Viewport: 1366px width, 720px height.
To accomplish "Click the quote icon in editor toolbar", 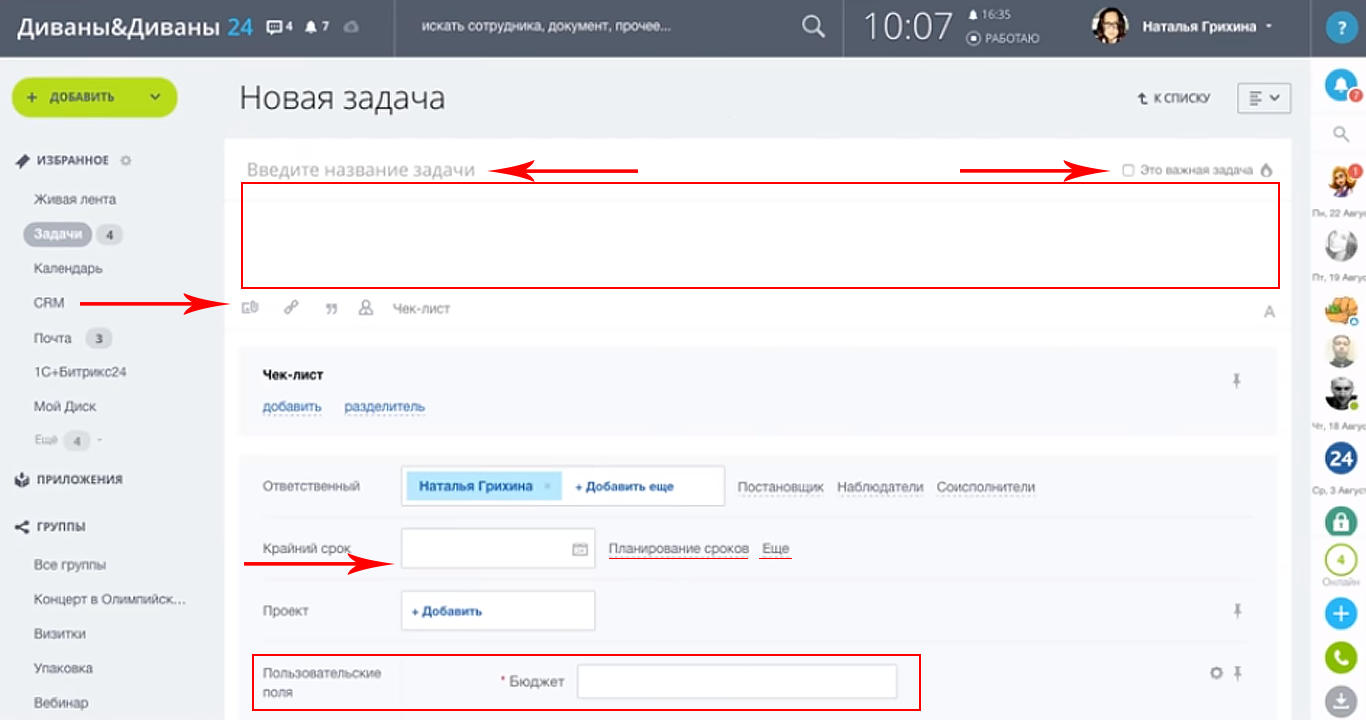I will pos(331,309).
